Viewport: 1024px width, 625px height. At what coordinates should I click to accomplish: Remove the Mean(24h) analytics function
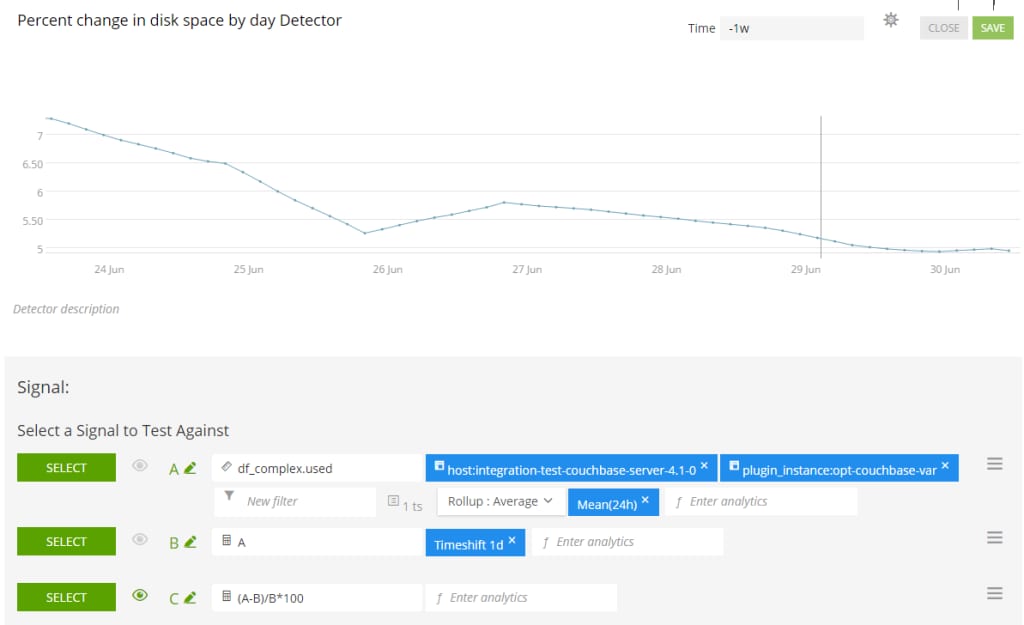tap(645, 500)
